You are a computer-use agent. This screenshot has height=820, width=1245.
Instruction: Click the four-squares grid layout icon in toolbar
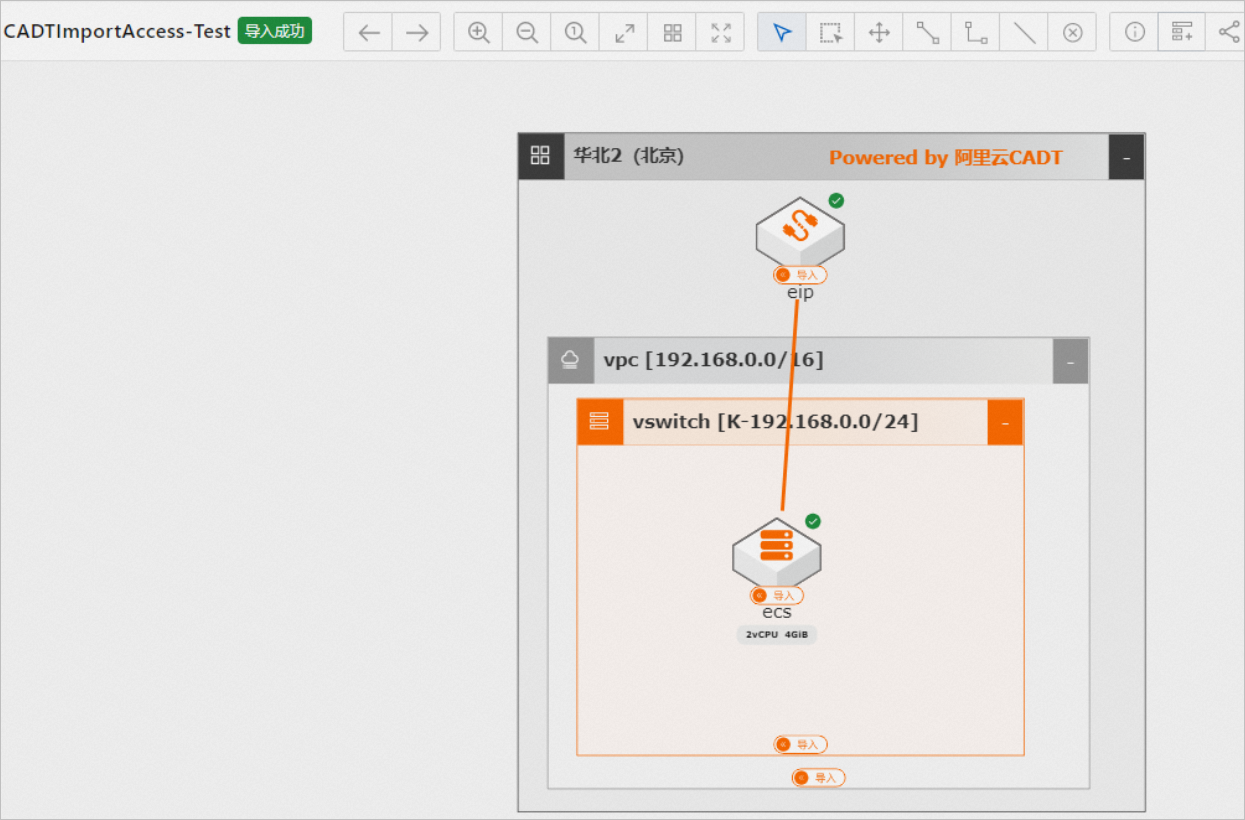[672, 32]
